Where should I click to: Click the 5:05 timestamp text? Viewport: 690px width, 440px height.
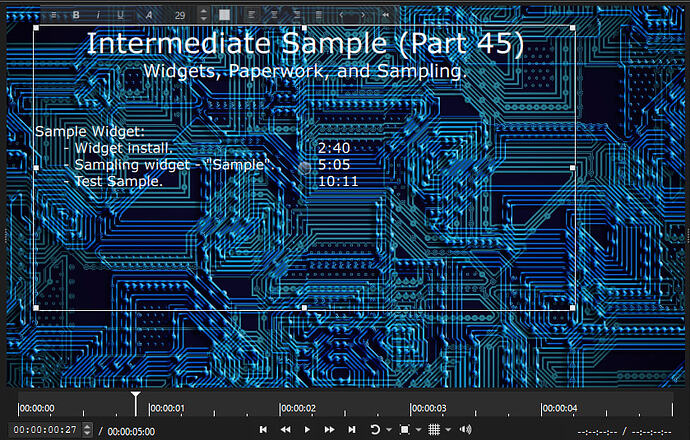coord(334,165)
